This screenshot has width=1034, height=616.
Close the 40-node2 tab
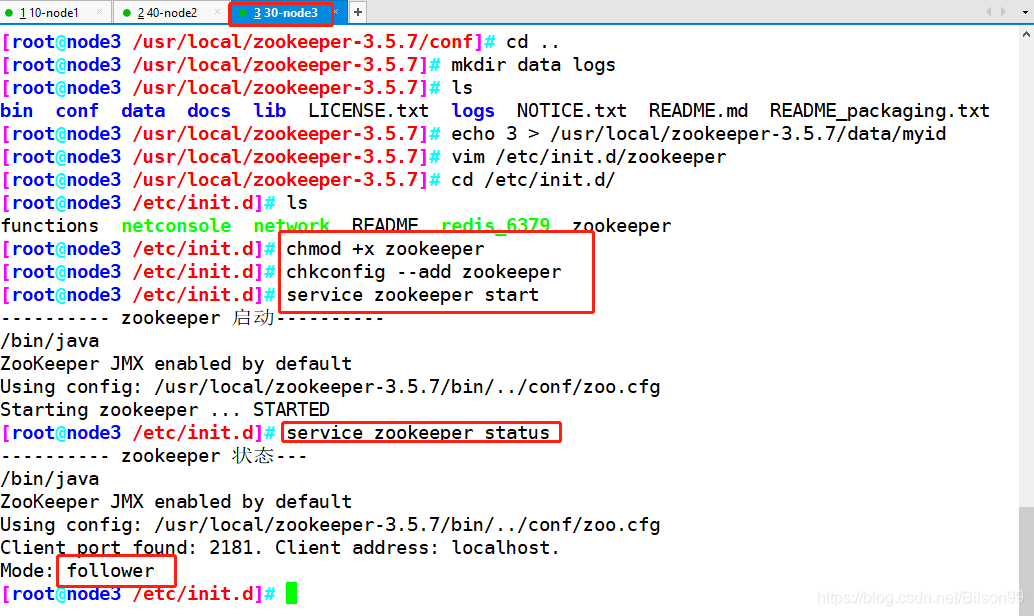218,12
